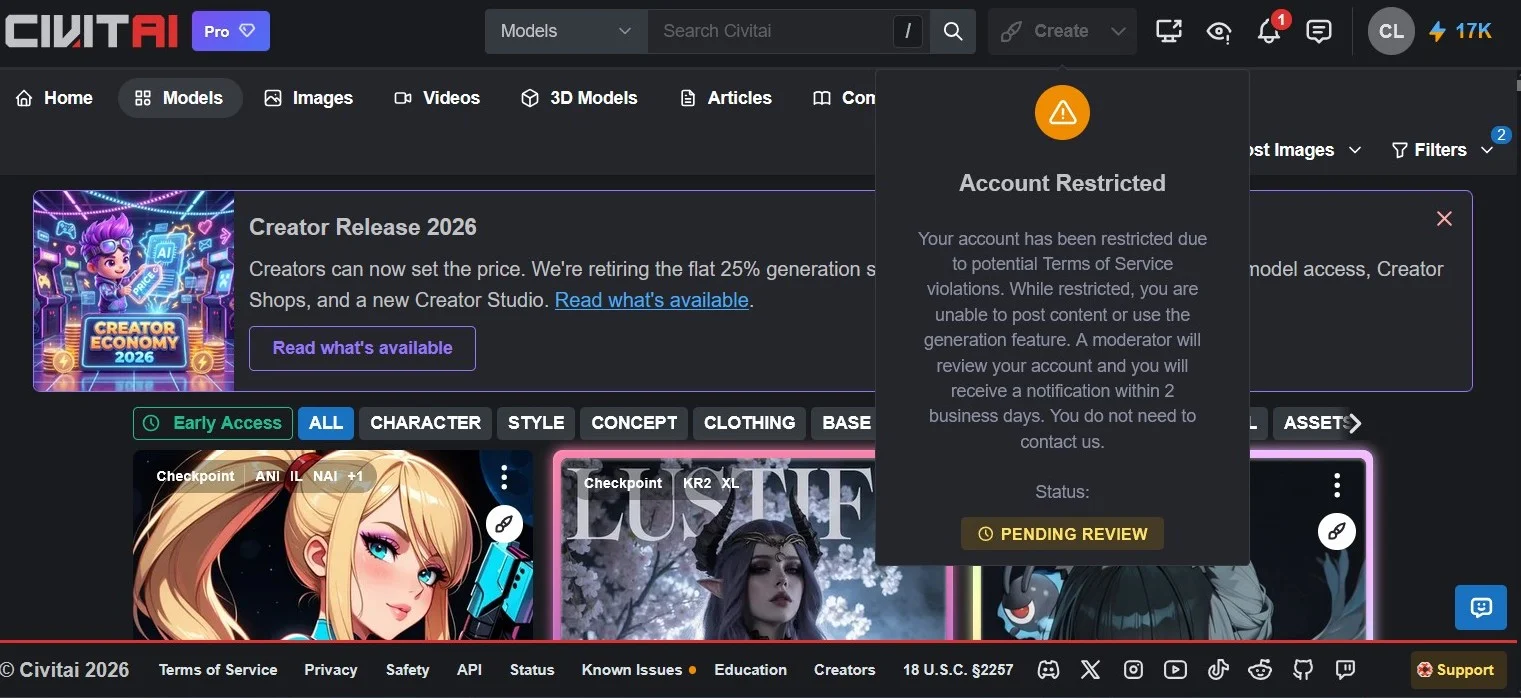Open the Reddit icon in footer
Viewport: 1521px width, 698px height.
pyautogui.click(x=1260, y=670)
